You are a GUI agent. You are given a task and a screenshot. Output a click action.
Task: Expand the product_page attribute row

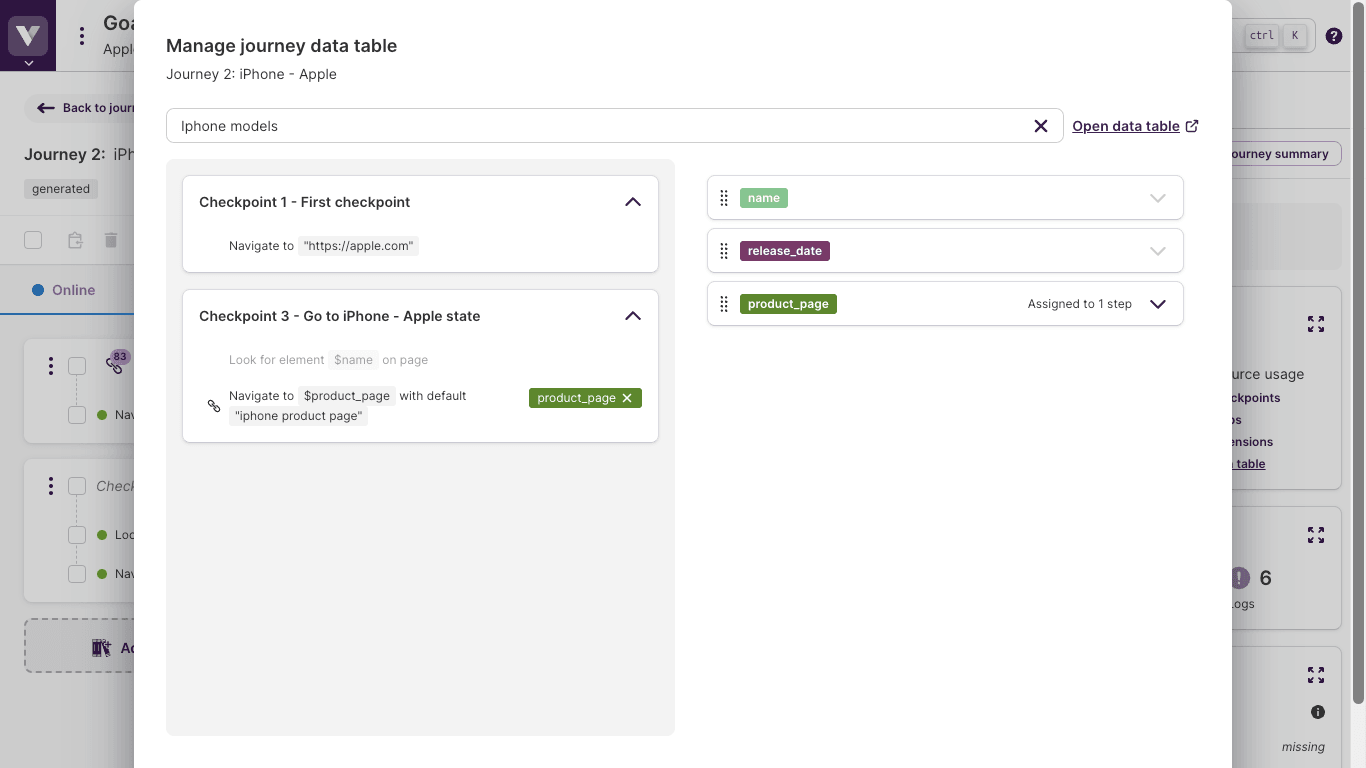1157,304
